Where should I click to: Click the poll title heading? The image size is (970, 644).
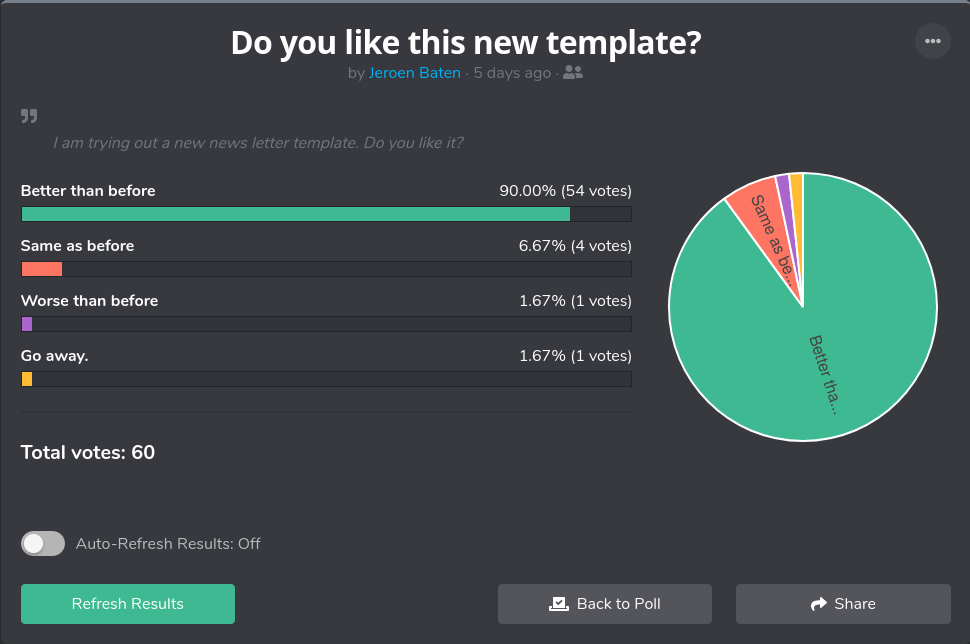point(466,43)
